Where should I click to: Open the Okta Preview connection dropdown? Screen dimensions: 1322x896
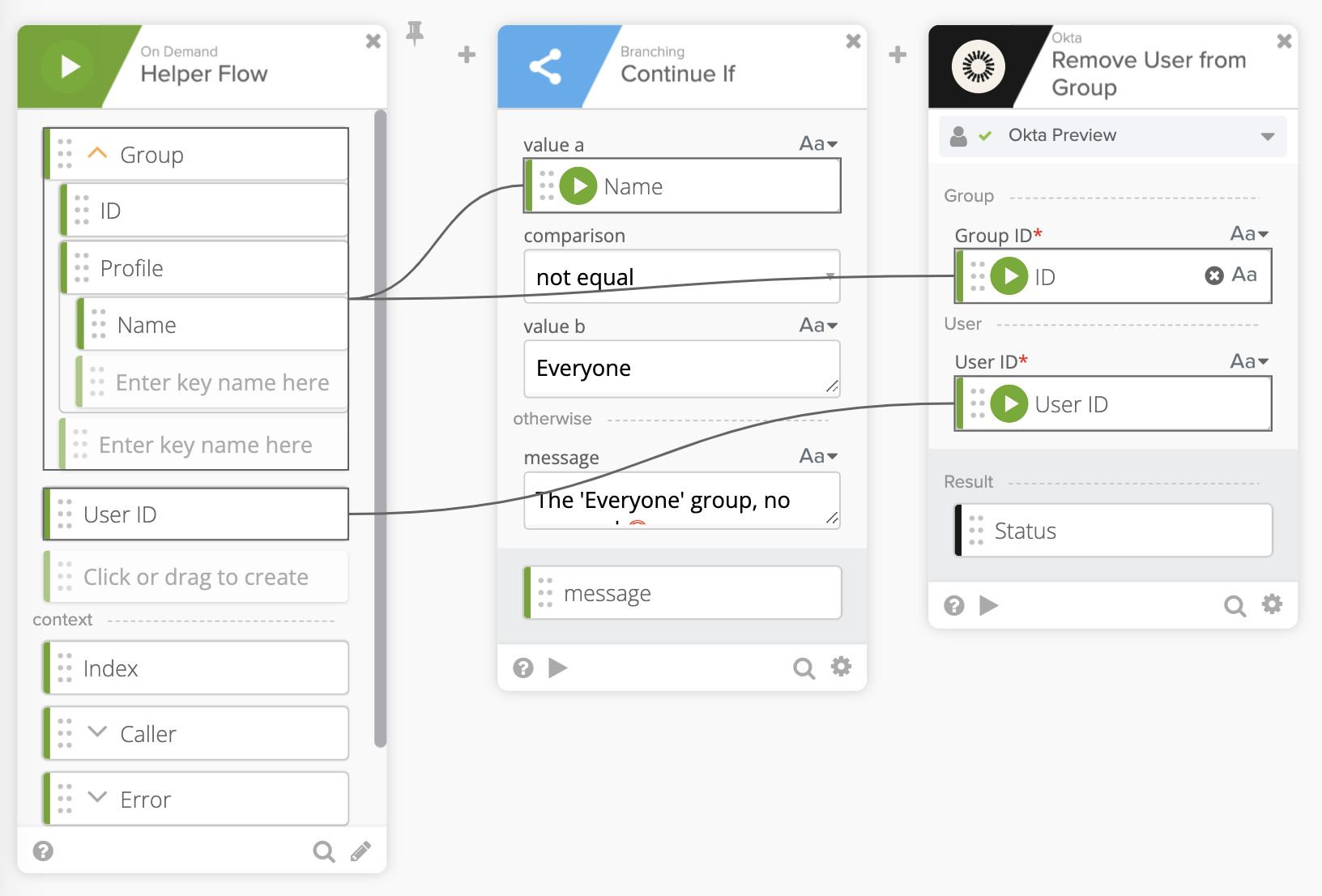[x=1268, y=135]
